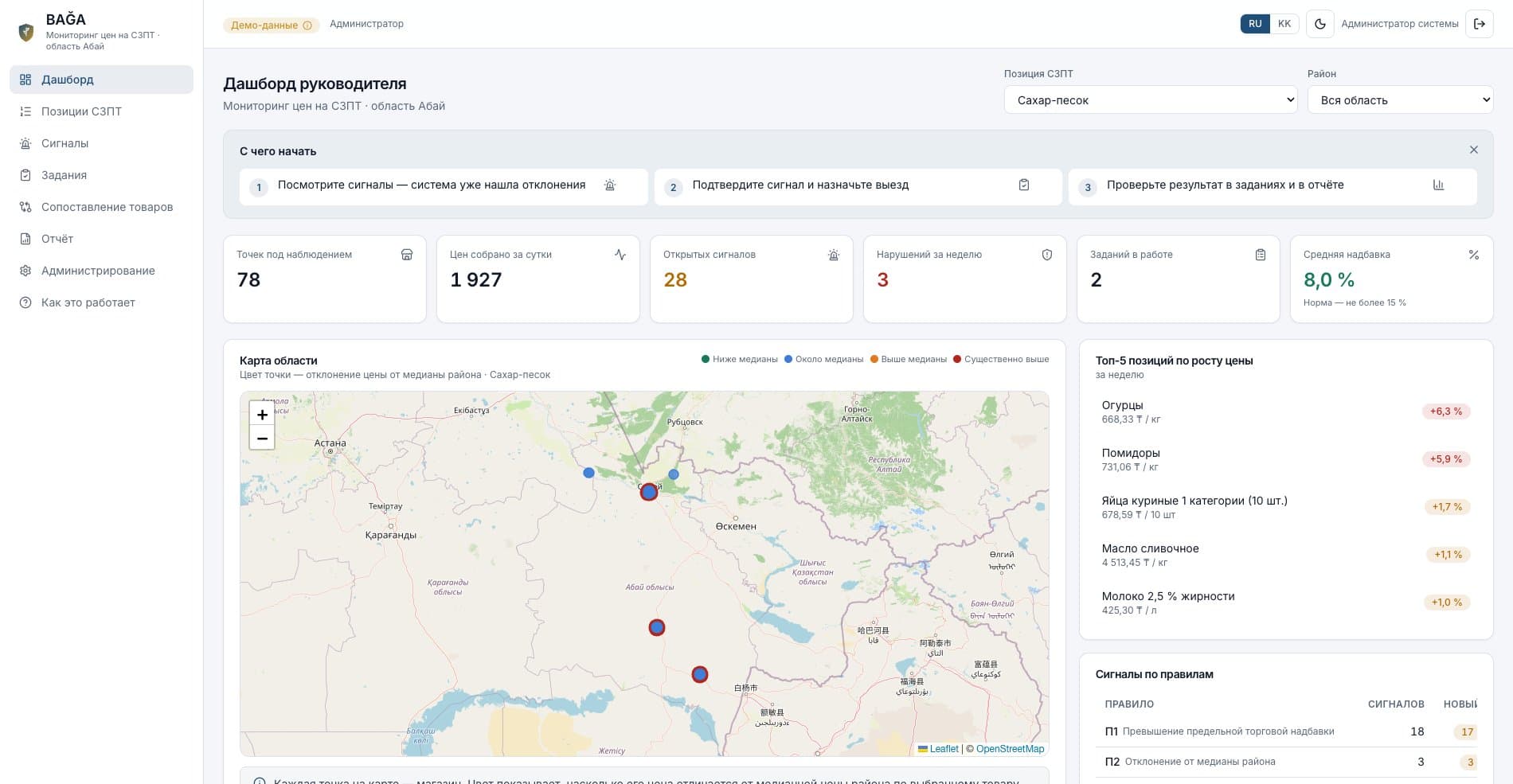Click the siren icon in step 1 card
Screen dimensions: 1513x784
coord(610,185)
